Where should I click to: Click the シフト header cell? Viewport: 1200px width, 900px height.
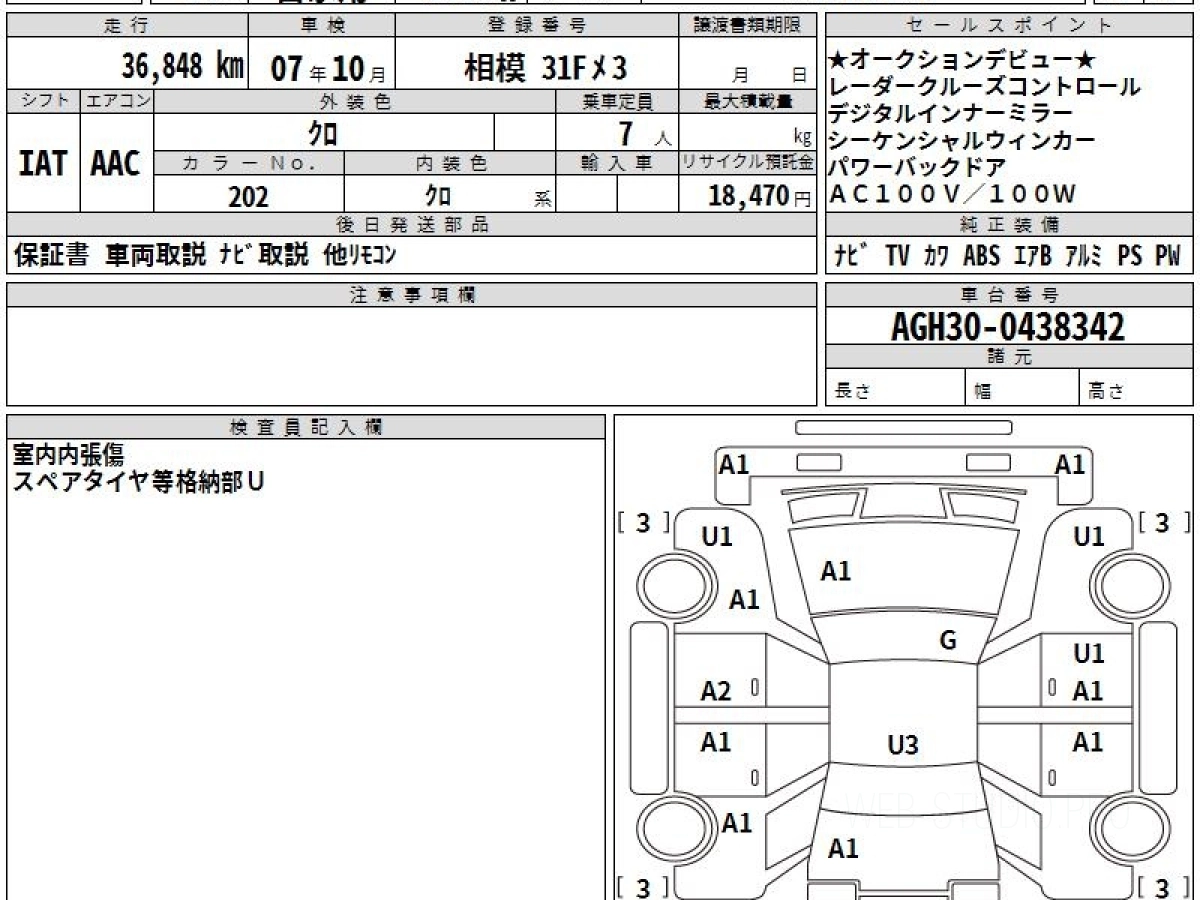(43, 101)
